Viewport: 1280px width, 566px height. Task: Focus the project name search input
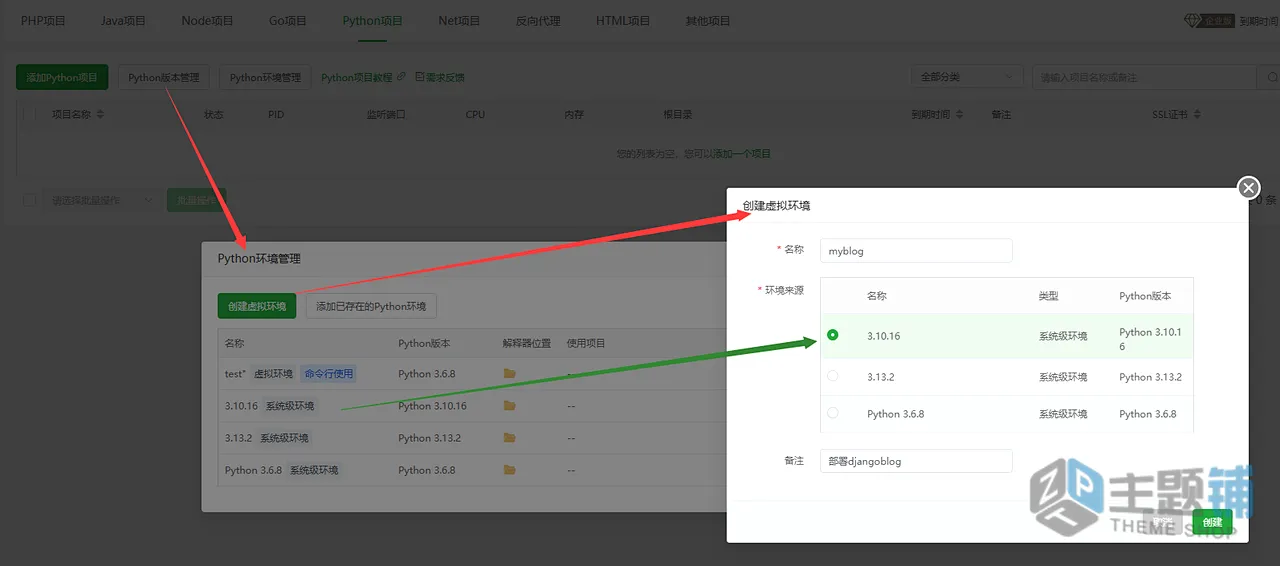point(1145,77)
